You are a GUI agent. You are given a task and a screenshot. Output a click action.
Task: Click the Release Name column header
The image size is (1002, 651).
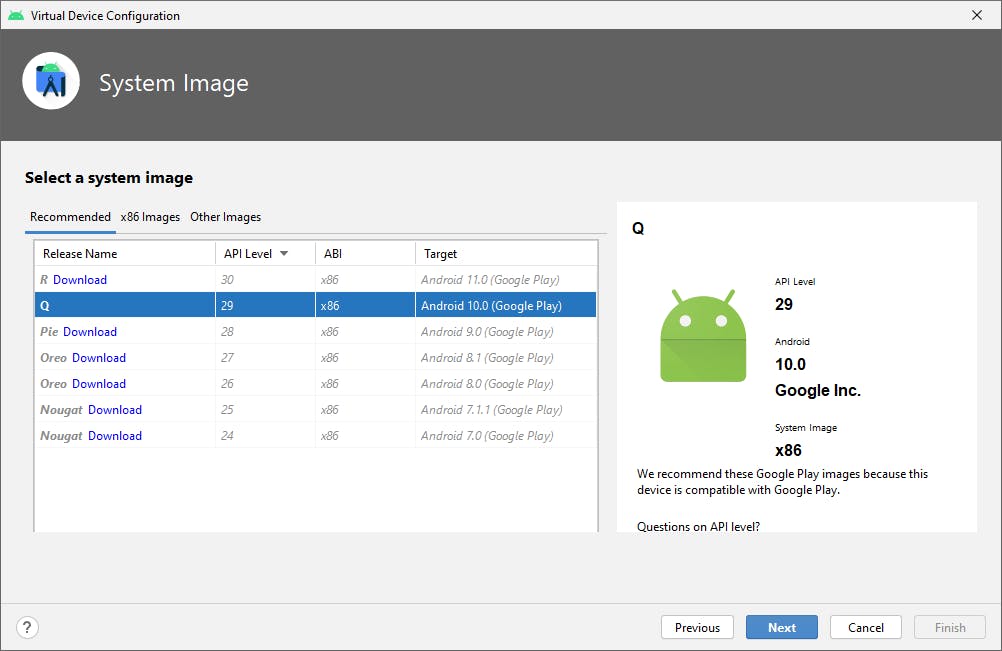(80, 254)
